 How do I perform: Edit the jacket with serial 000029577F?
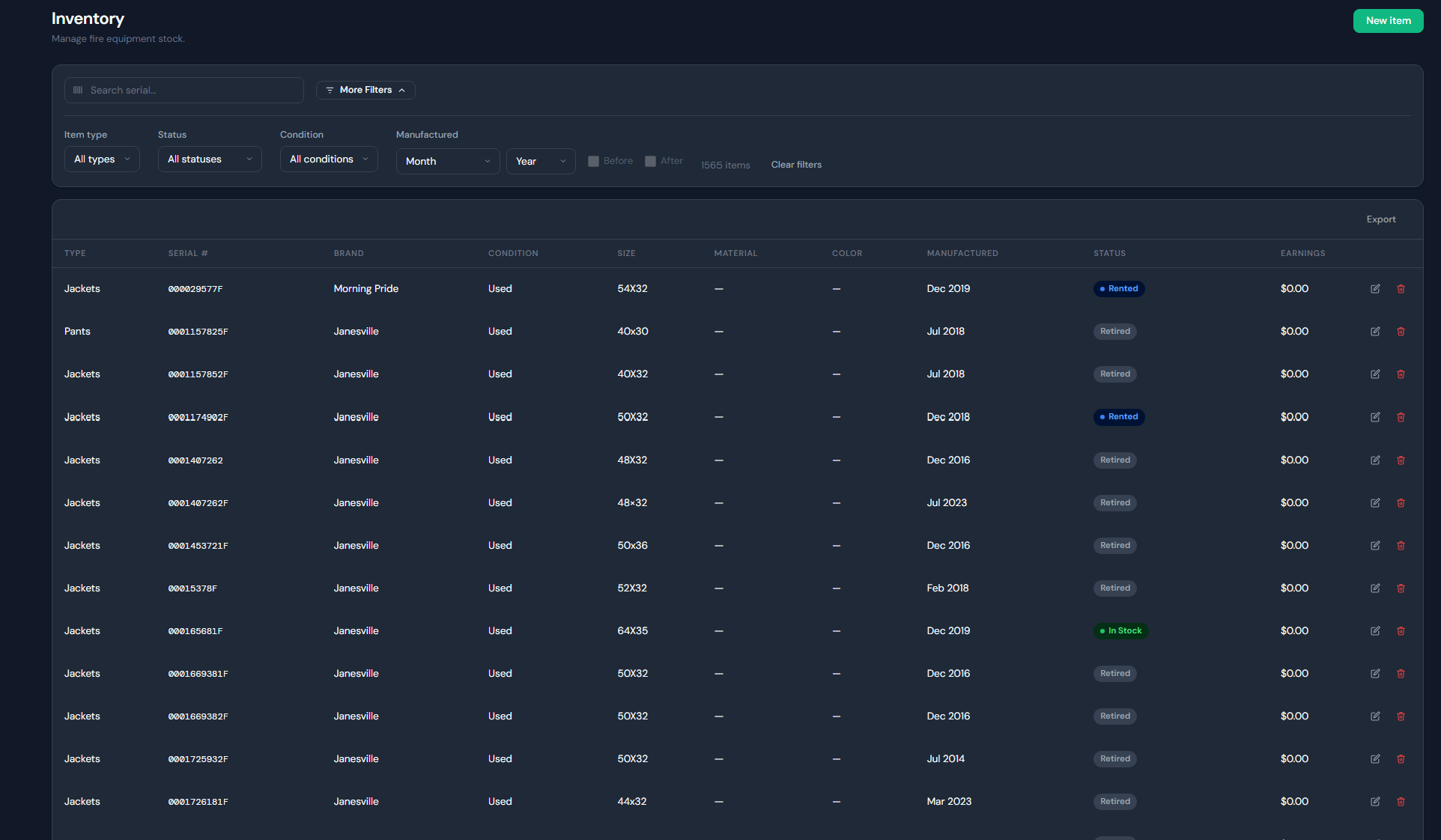click(x=1375, y=289)
